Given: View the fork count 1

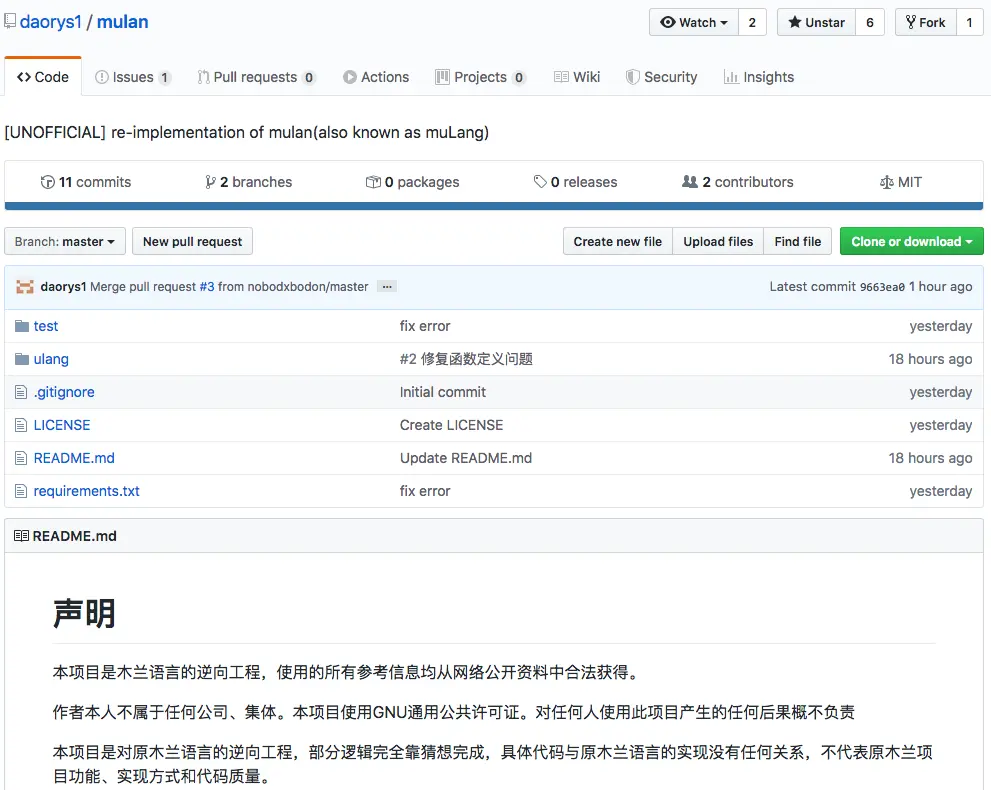Looking at the screenshot, I should 970,23.
